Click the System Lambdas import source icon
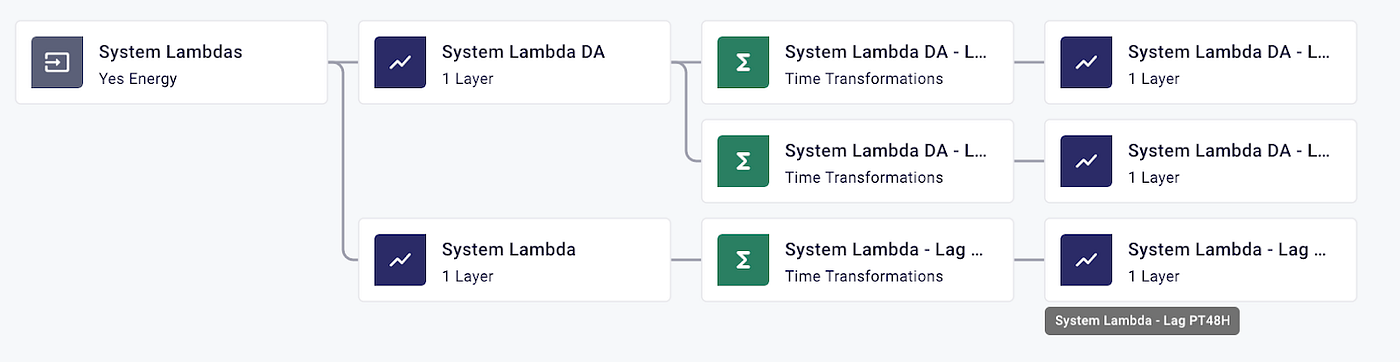The width and height of the screenshot is (1400, 362). 57,62
